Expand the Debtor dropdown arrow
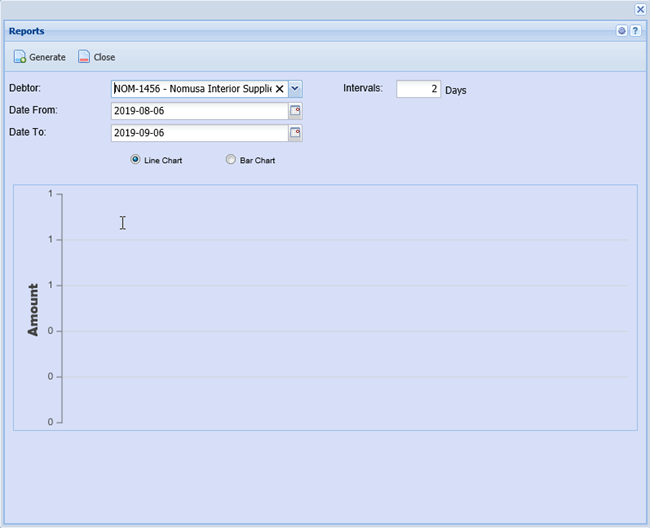The image size is (650, 528). (295, 89)
